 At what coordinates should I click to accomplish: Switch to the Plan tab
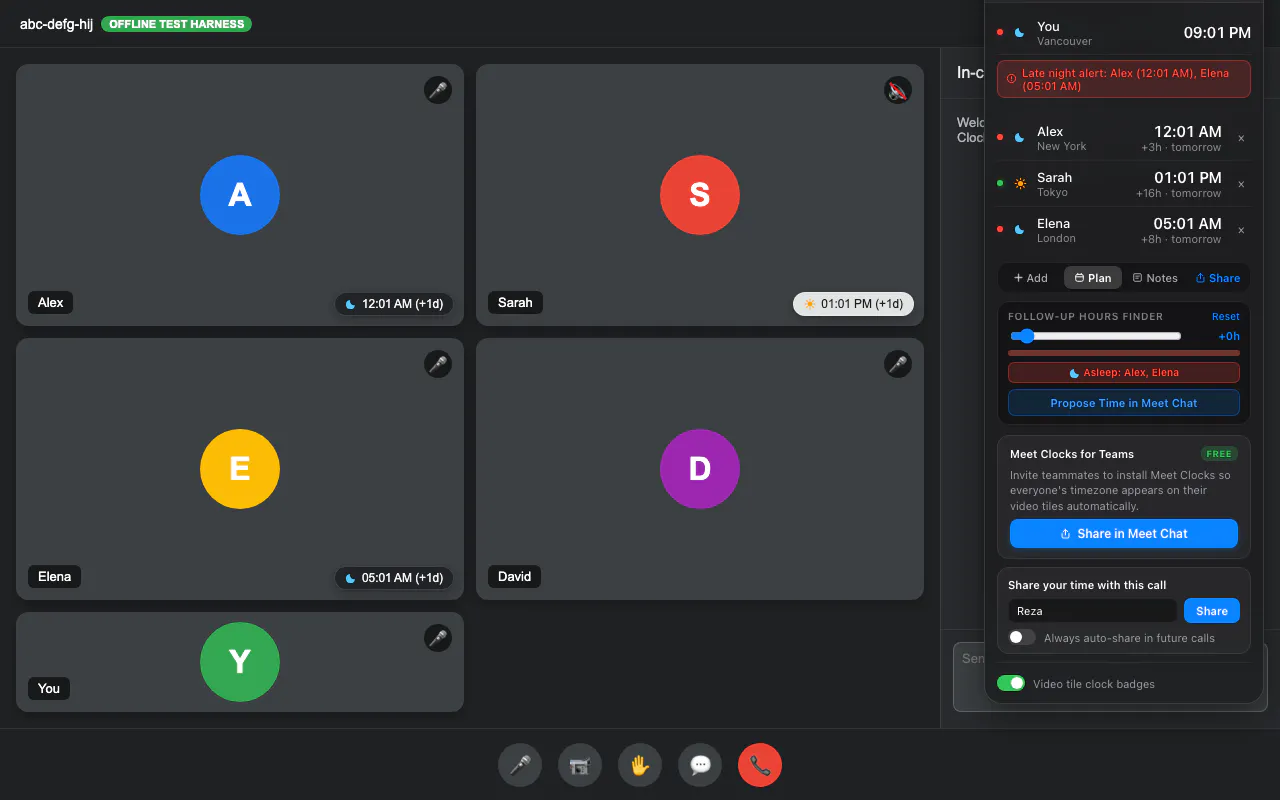pos(1093,278)
